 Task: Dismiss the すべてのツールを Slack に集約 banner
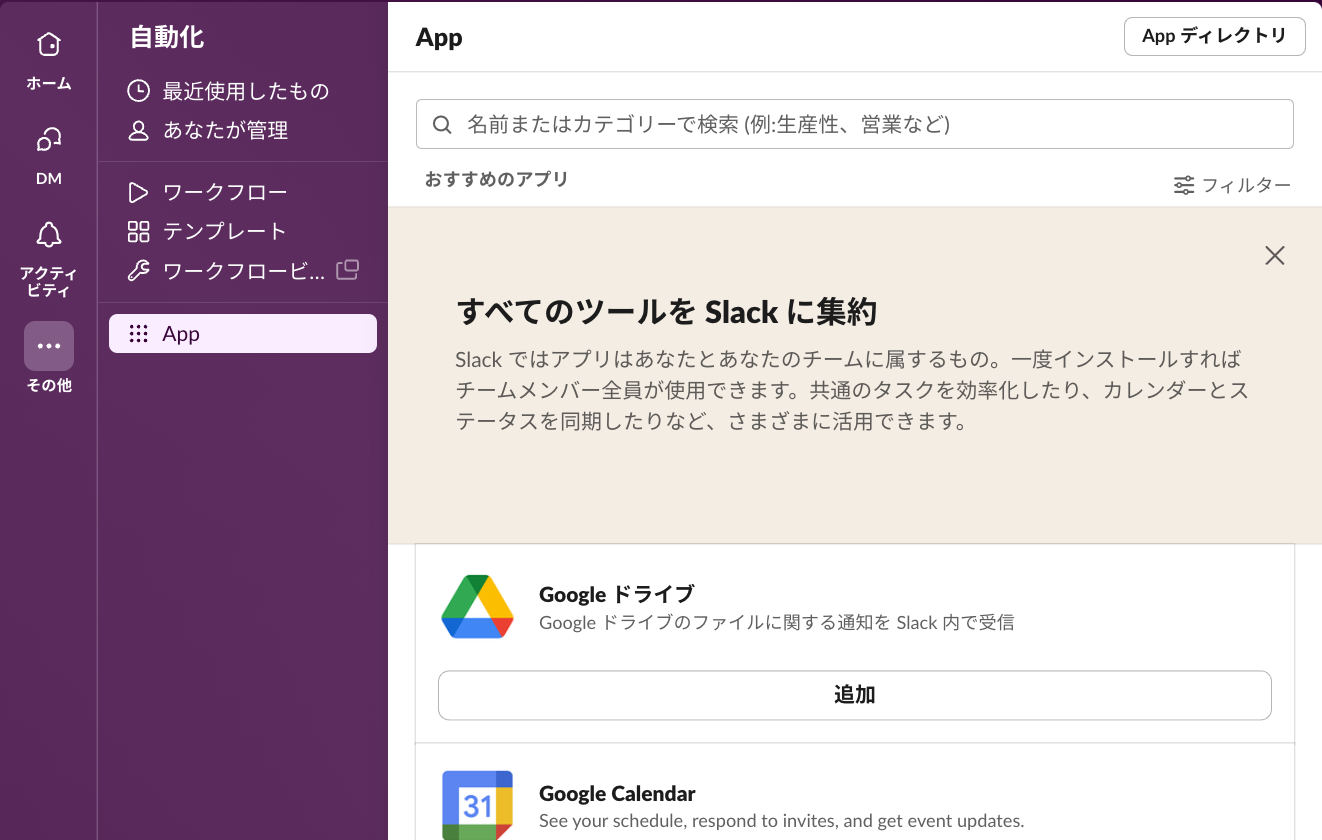tap(1274, 255)
